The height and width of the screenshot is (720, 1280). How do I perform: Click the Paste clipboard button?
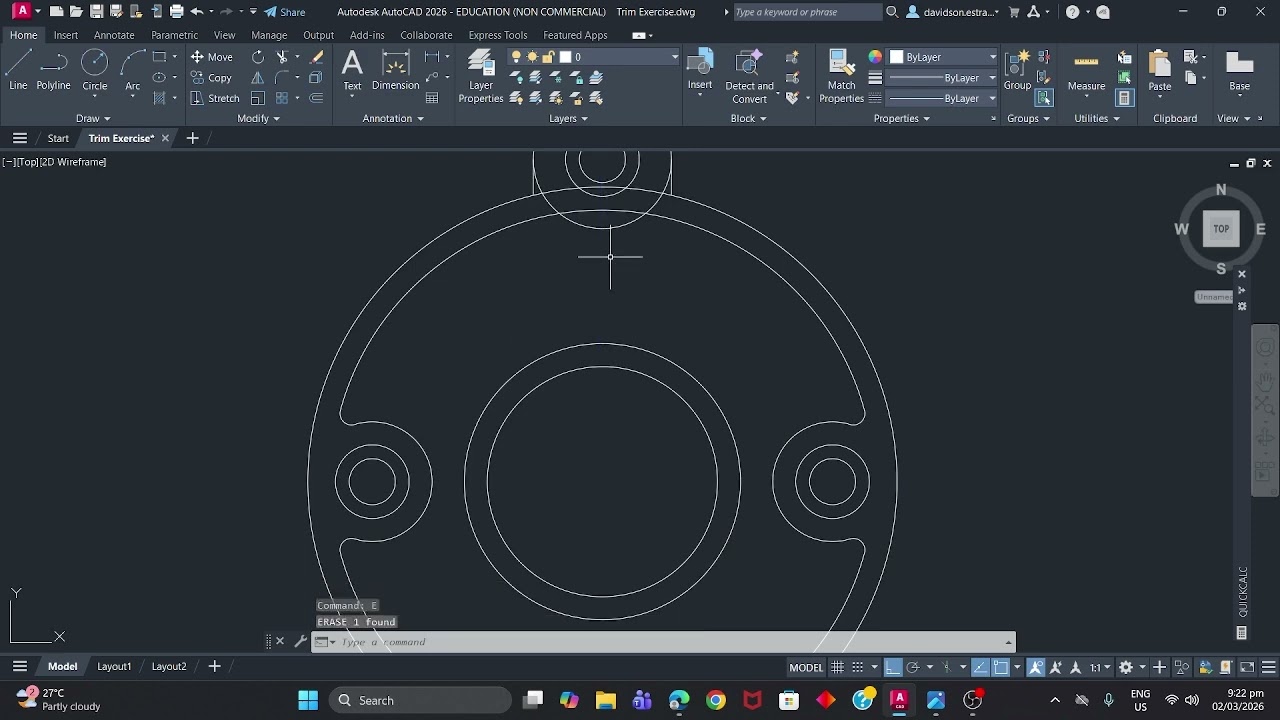click(1160, 70)
